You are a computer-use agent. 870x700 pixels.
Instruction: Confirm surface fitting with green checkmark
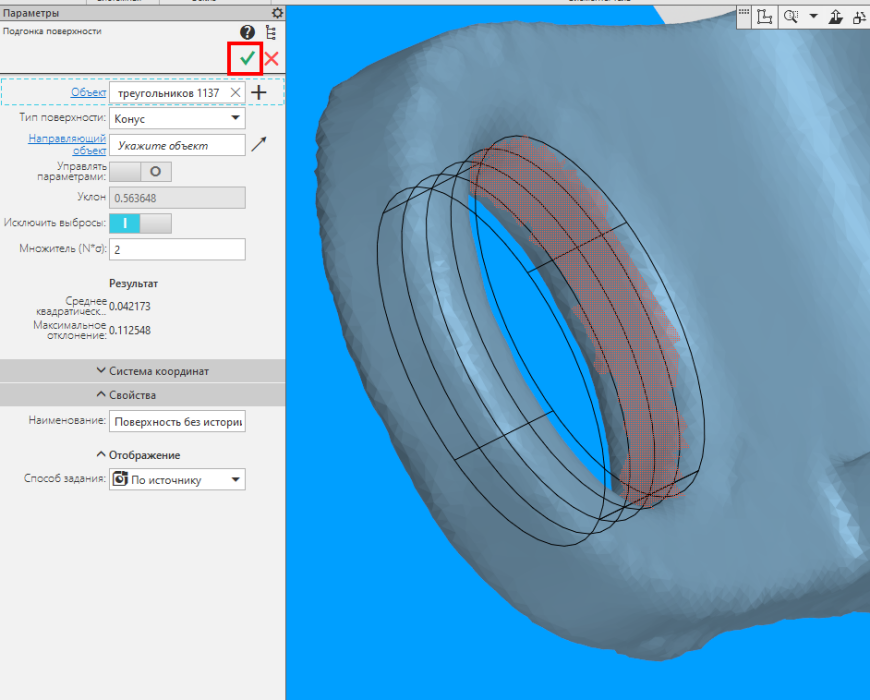pyautogui.click(x=247, y=58)
